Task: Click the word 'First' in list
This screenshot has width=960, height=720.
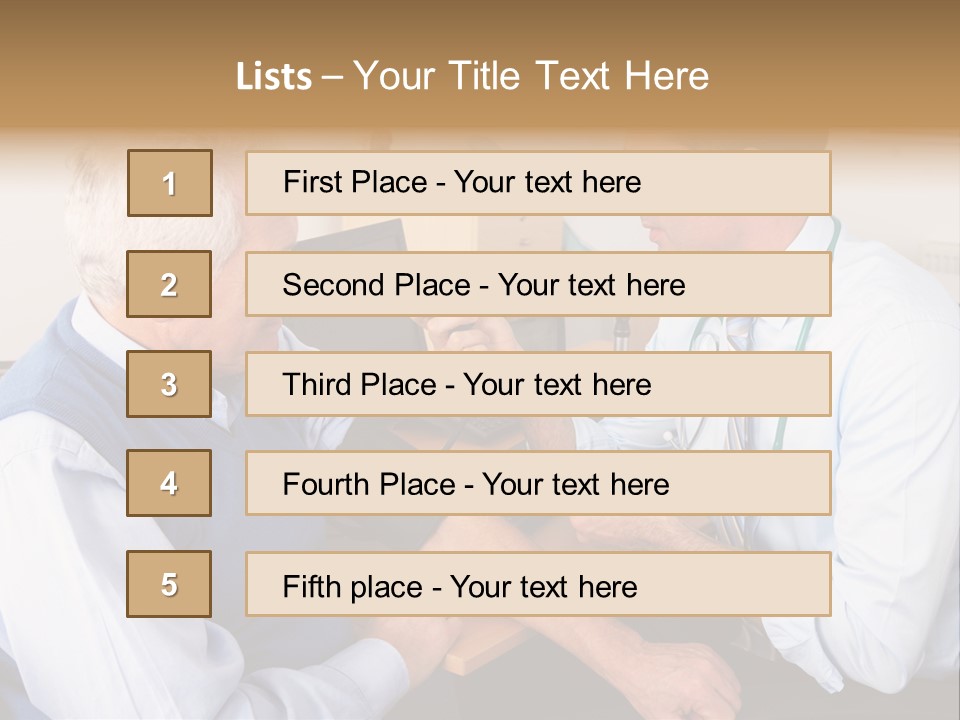Action: (313, 182)
